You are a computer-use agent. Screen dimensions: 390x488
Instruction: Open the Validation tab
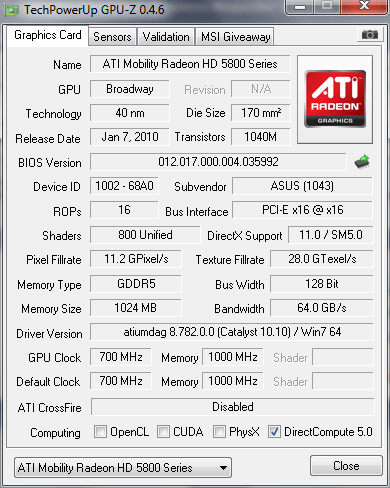click(166, 37)
